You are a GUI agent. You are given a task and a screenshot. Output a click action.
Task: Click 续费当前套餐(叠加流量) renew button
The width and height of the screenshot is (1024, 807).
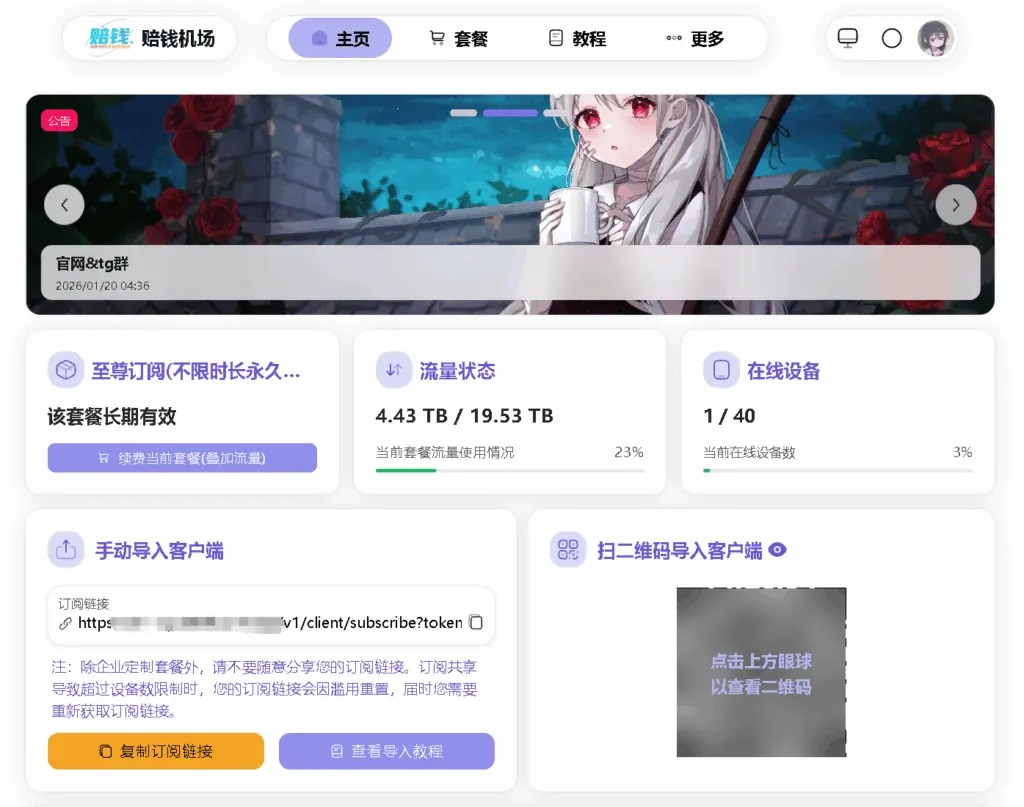point(182,458)
